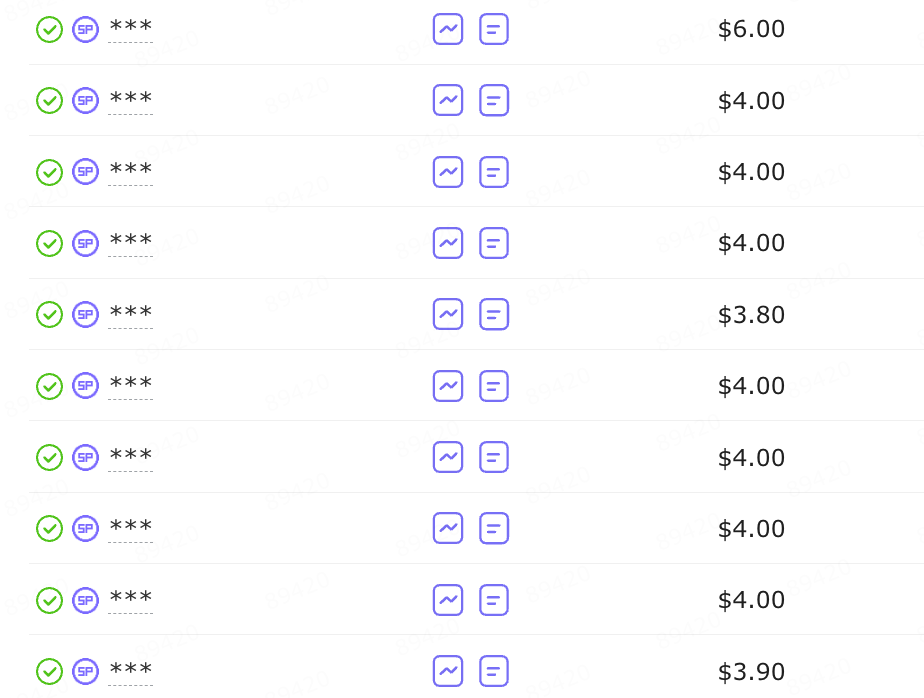
Task: Open the note icon in the $3.90 row
Action: point(494,671)
